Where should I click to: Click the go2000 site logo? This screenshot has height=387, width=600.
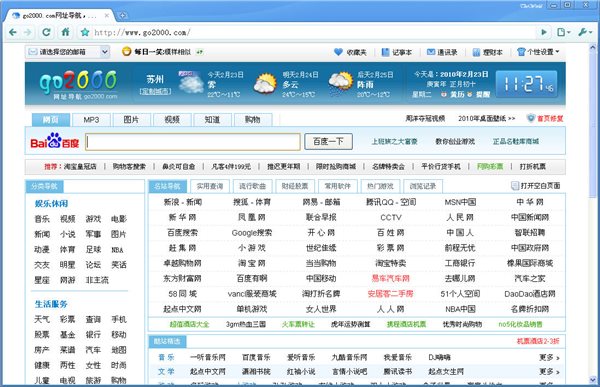coord(78,84)
